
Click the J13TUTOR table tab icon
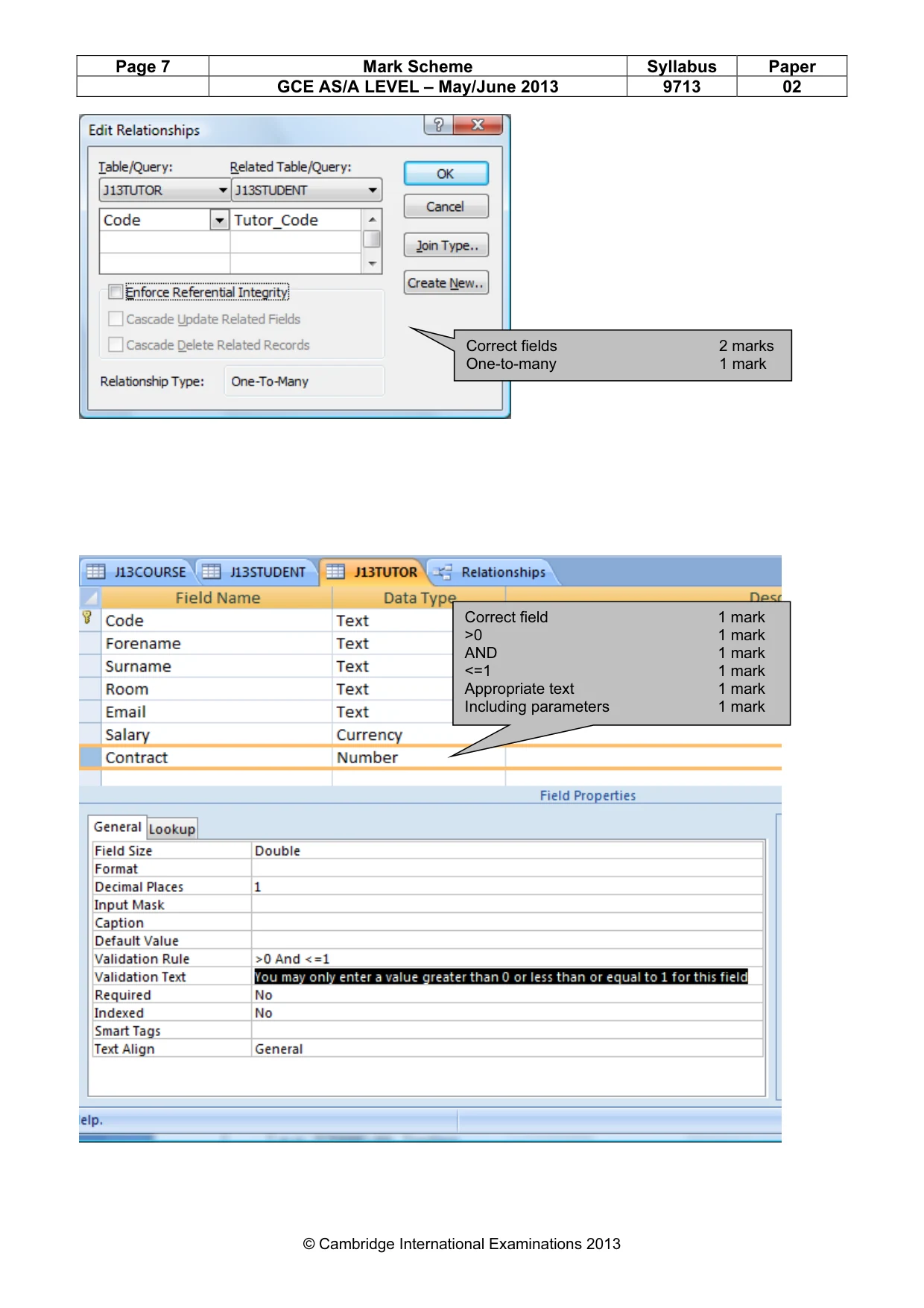pos(335,572)
